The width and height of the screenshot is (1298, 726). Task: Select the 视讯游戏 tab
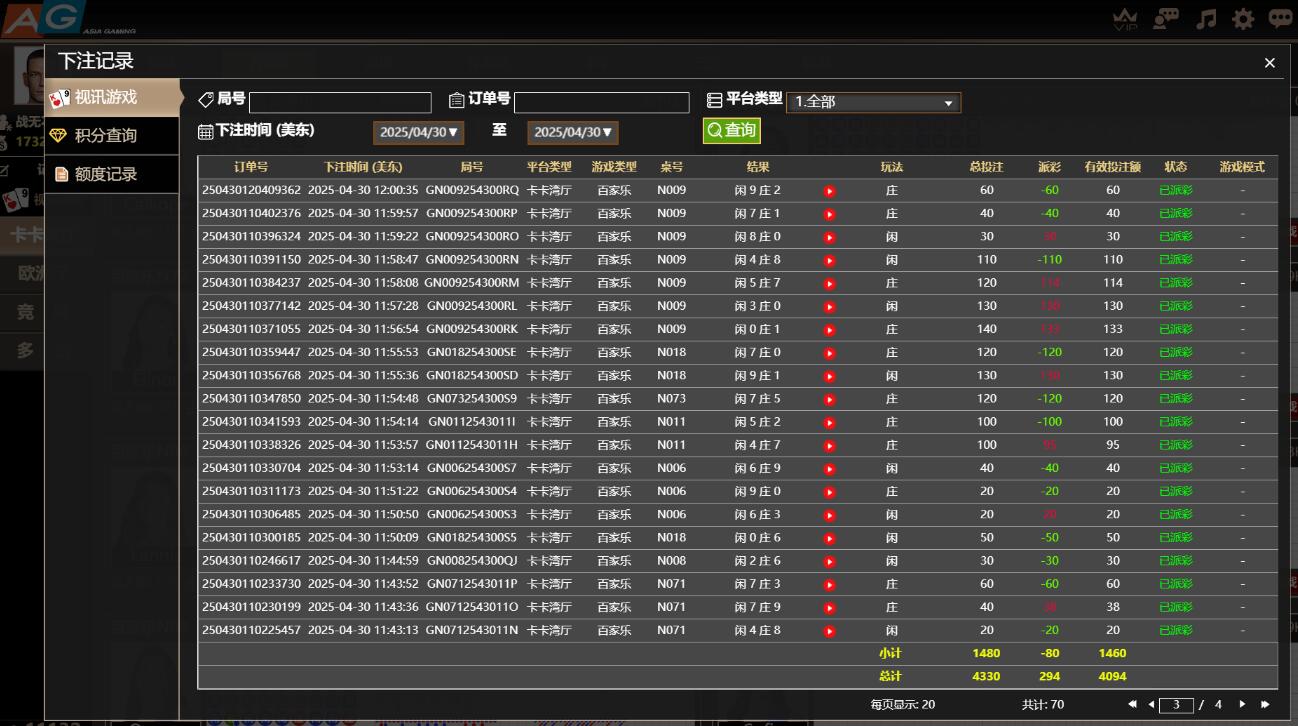[105, 98]
